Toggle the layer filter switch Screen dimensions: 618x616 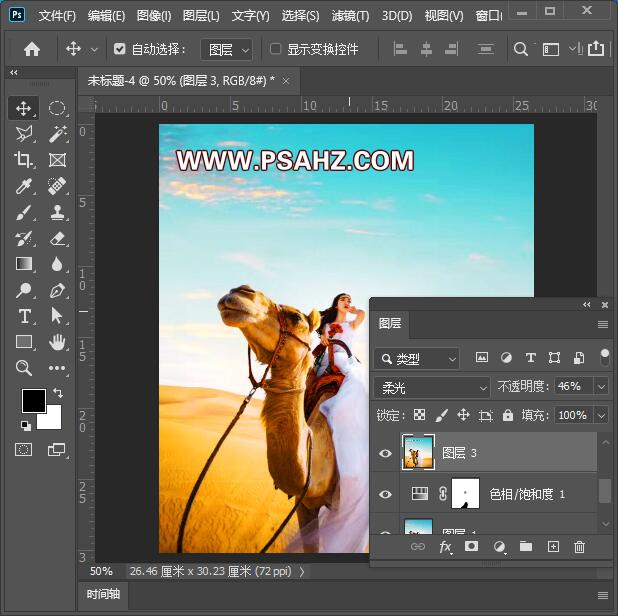coord(605,357)
